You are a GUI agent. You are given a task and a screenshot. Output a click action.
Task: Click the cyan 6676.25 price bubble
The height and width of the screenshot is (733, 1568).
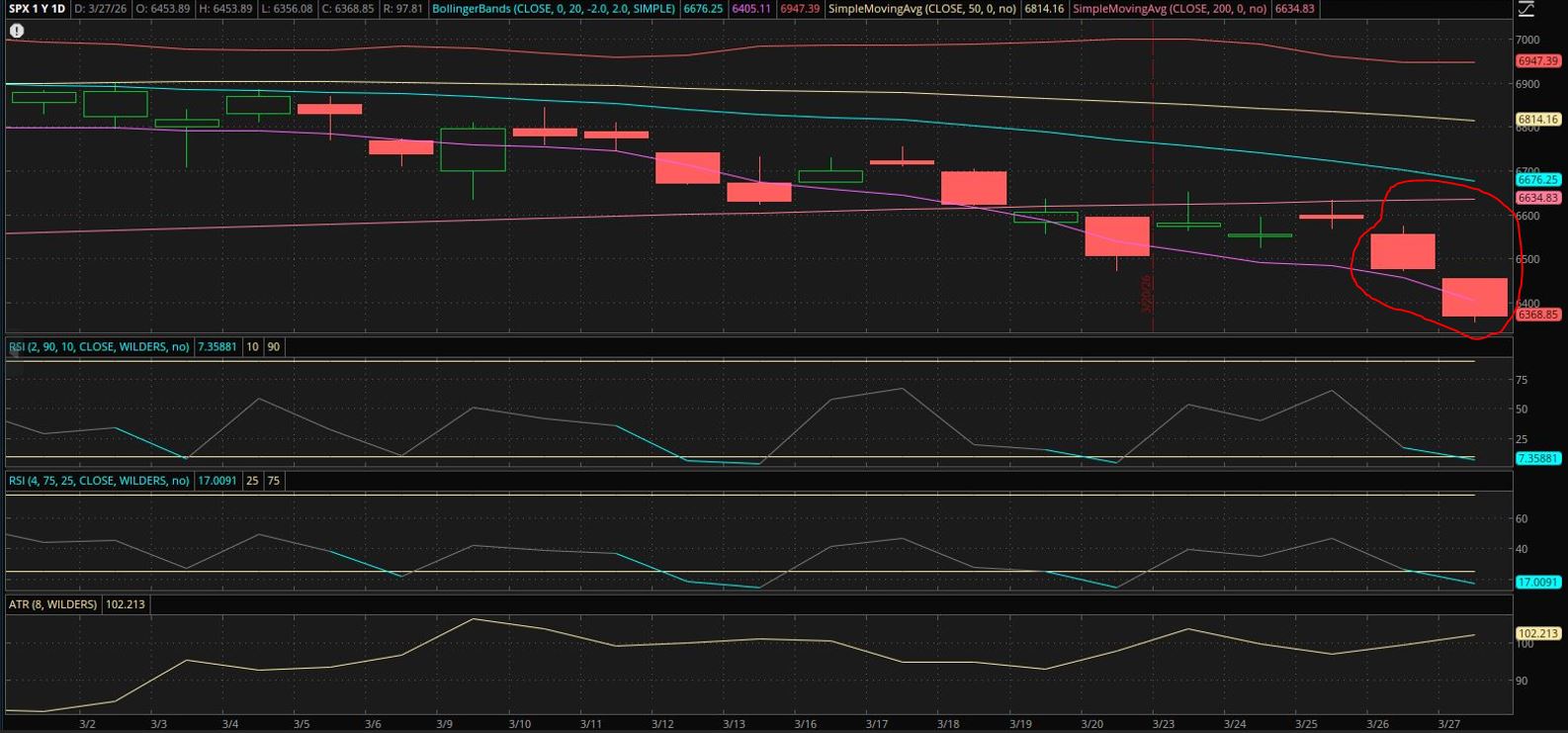(x=1537, y=180)
